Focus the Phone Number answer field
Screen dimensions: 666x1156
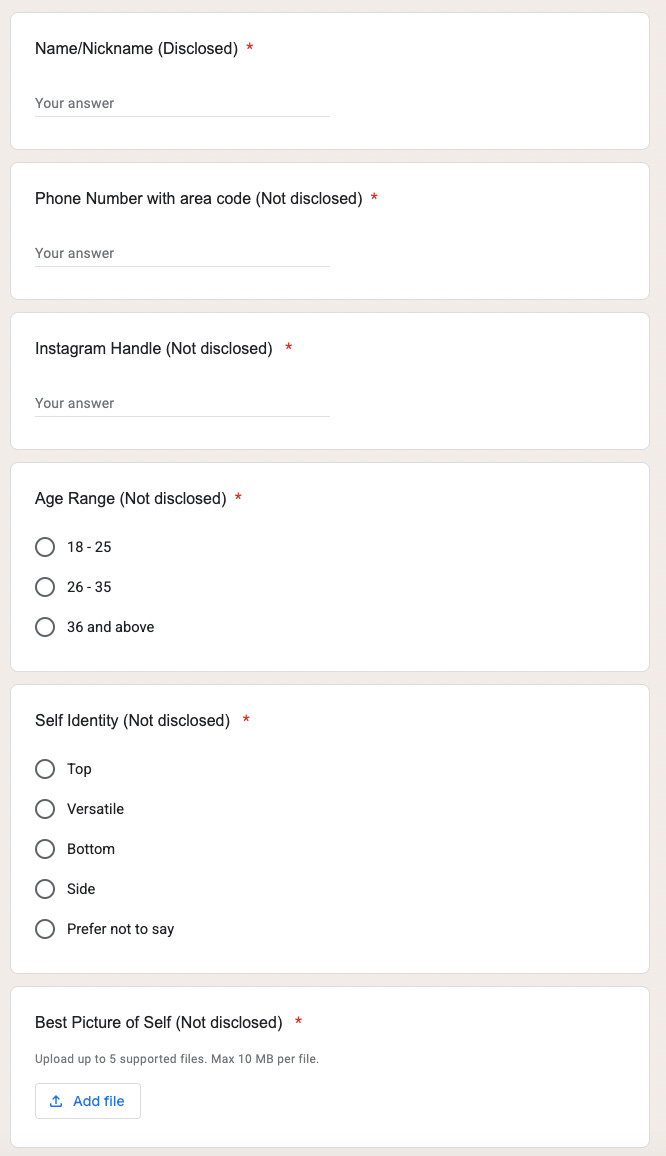(182, 253)
